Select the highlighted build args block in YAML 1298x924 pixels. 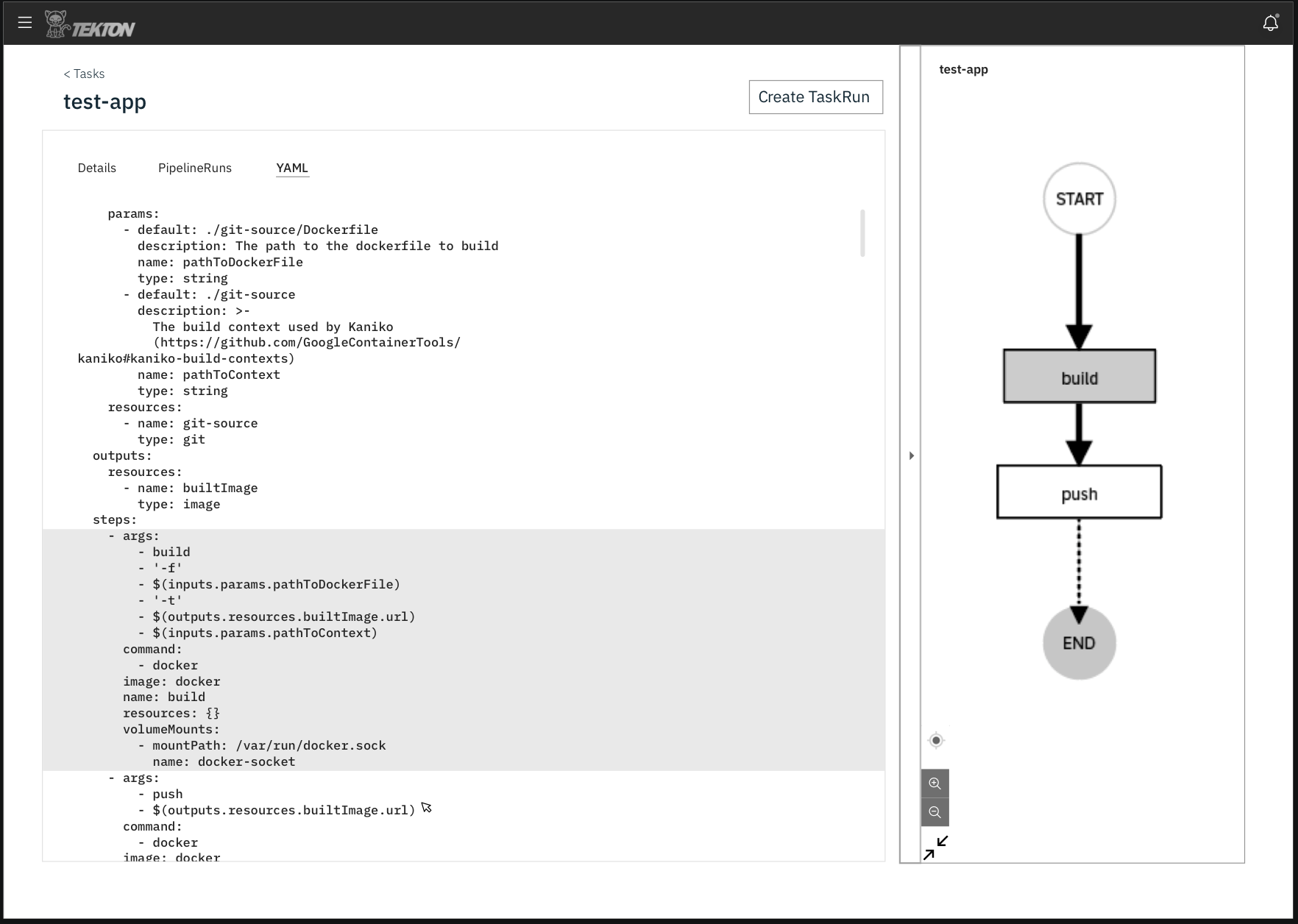tap(294, 647)
